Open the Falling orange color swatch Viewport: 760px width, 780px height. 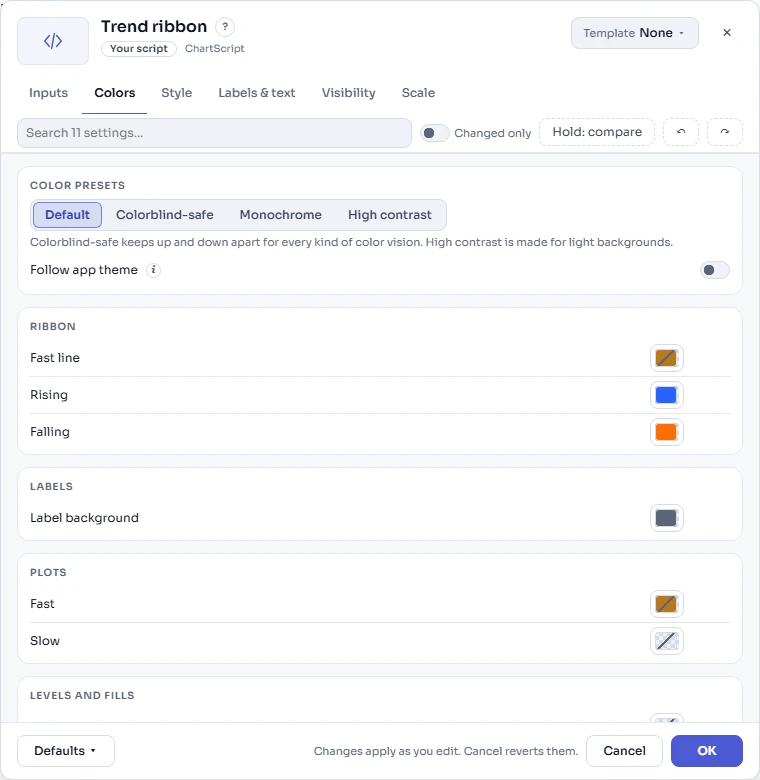click(x=666, y=432)
